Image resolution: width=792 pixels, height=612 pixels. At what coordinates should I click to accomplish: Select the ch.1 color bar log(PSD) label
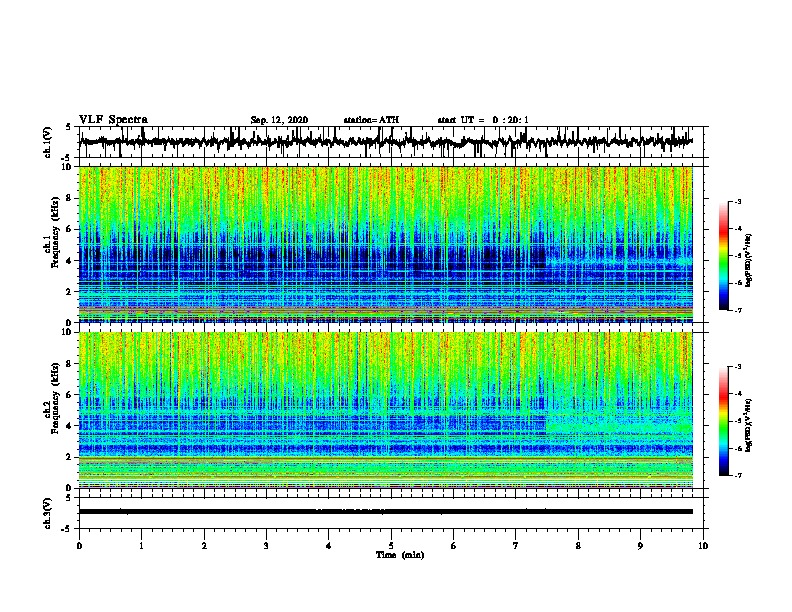(749, 261)
